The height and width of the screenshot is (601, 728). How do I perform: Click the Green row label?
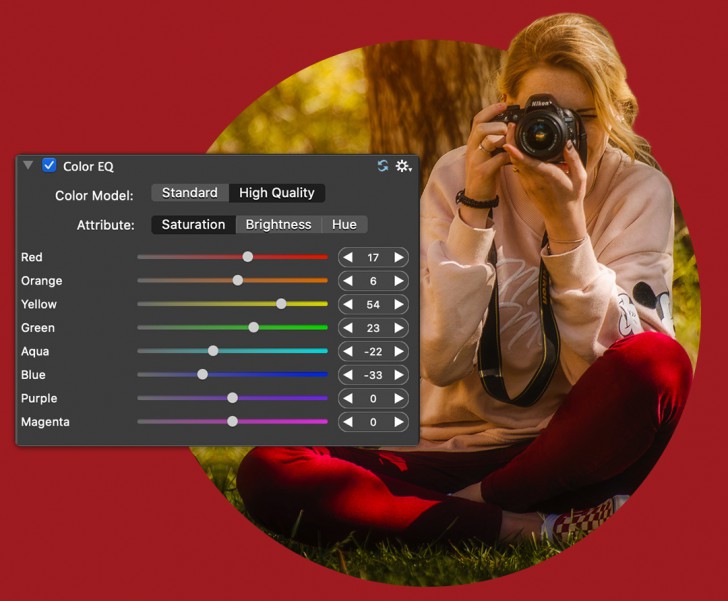tap(38, 328)
